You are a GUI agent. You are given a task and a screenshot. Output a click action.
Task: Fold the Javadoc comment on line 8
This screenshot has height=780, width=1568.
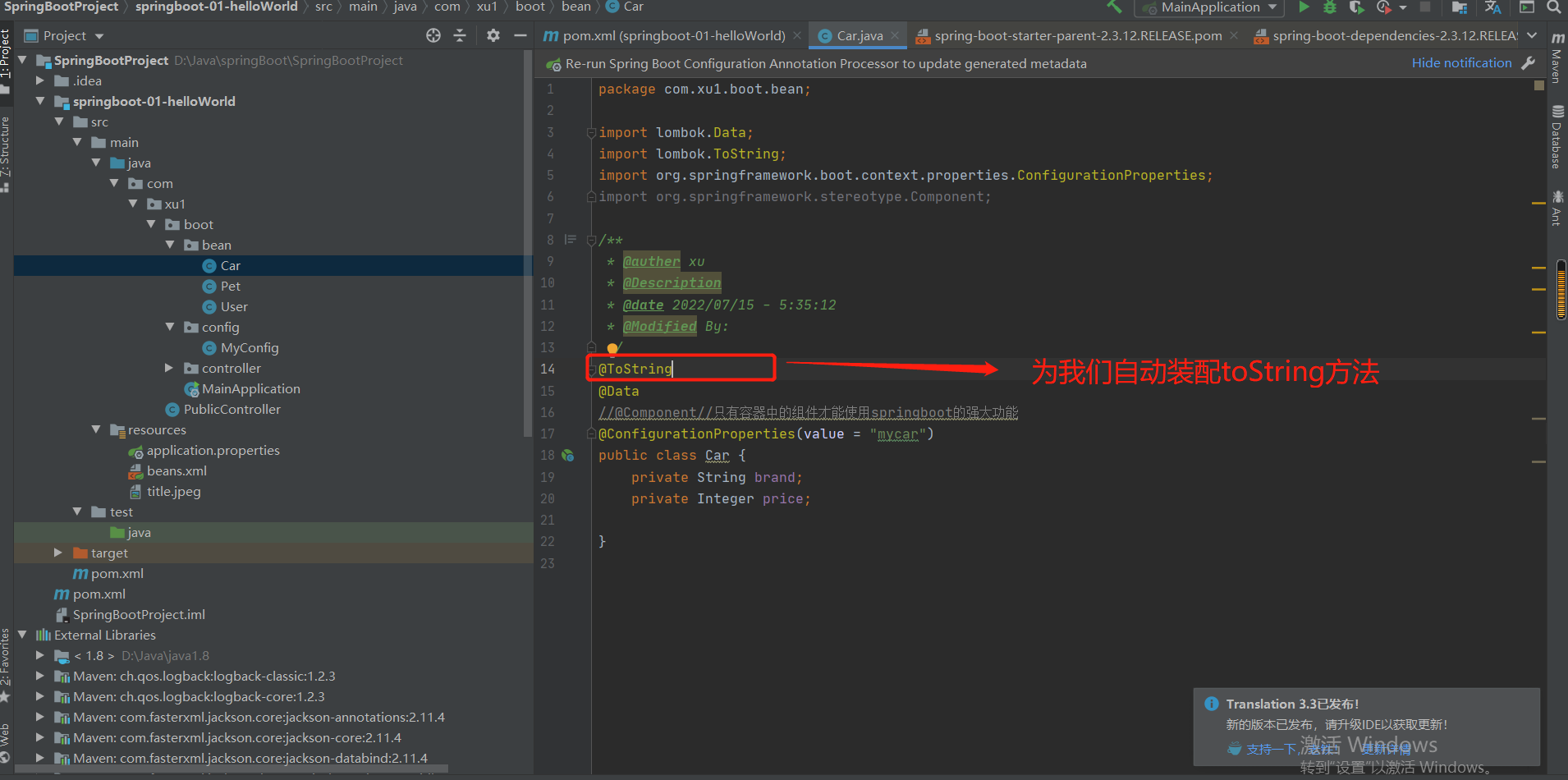pos(591,240)
